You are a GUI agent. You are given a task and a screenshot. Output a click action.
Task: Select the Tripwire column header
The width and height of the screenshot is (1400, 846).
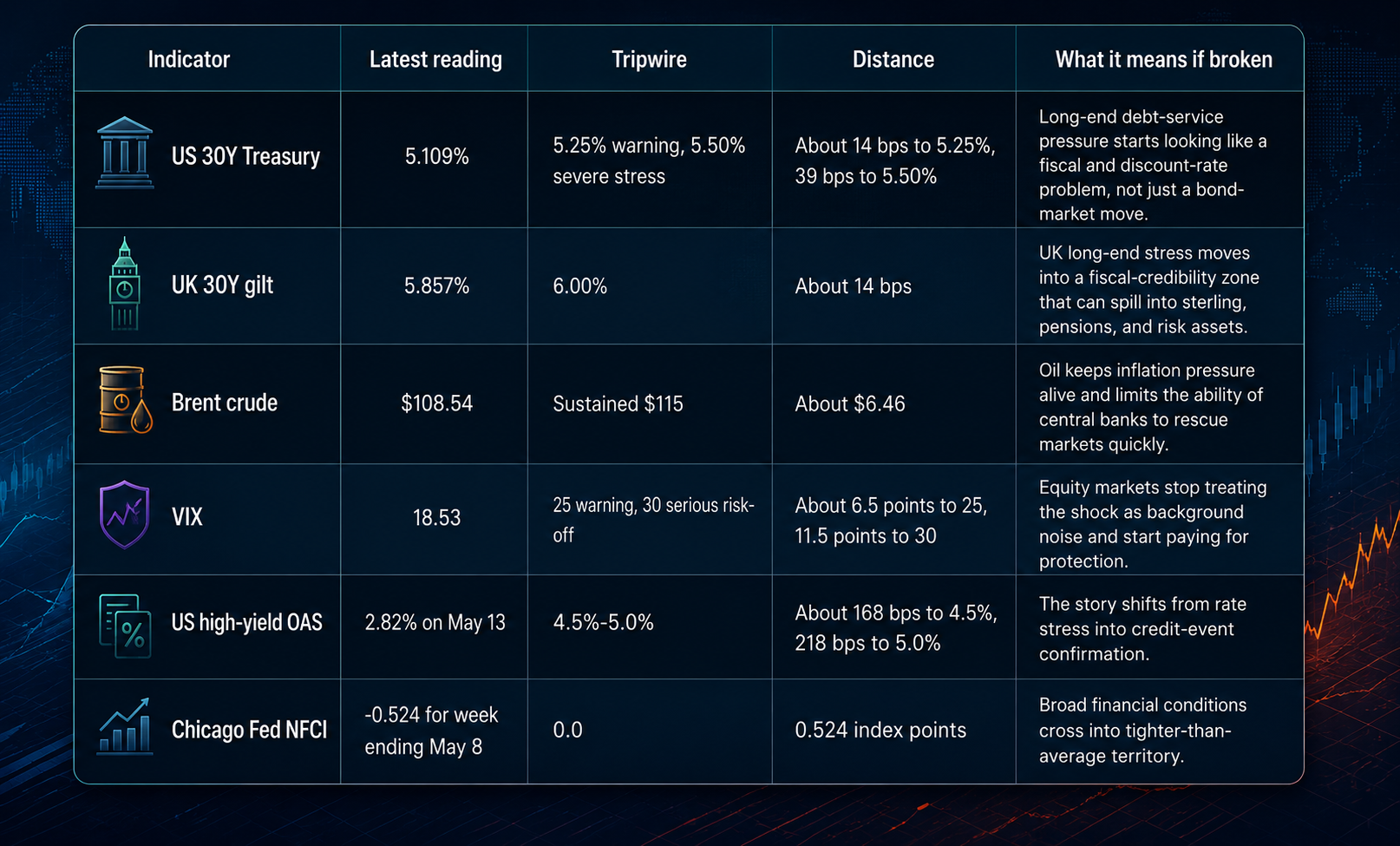click(649, 59)
